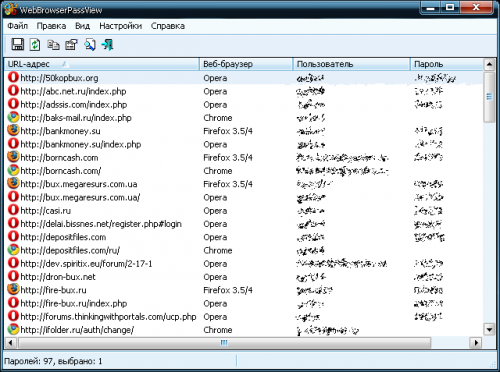The height and width of the screenshot is (372, 500).
Task: Select row http://fire-bux.ru/index.php
Action: pyautogui.click(x=244, y=303)
